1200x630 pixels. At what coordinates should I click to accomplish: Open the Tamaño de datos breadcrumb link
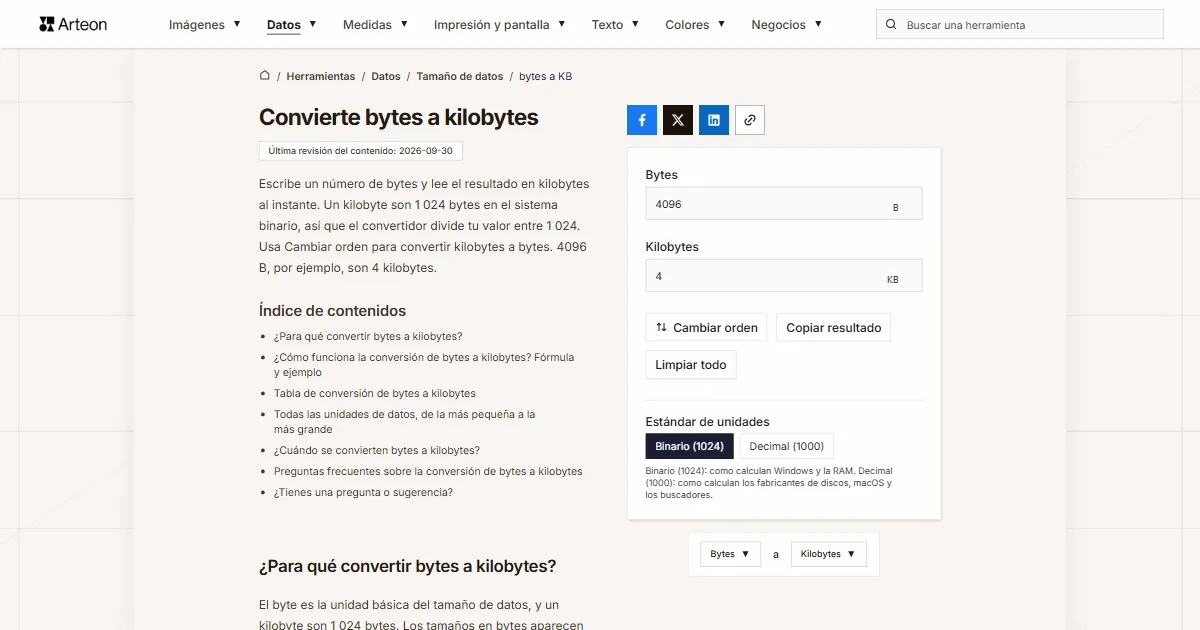460,76
